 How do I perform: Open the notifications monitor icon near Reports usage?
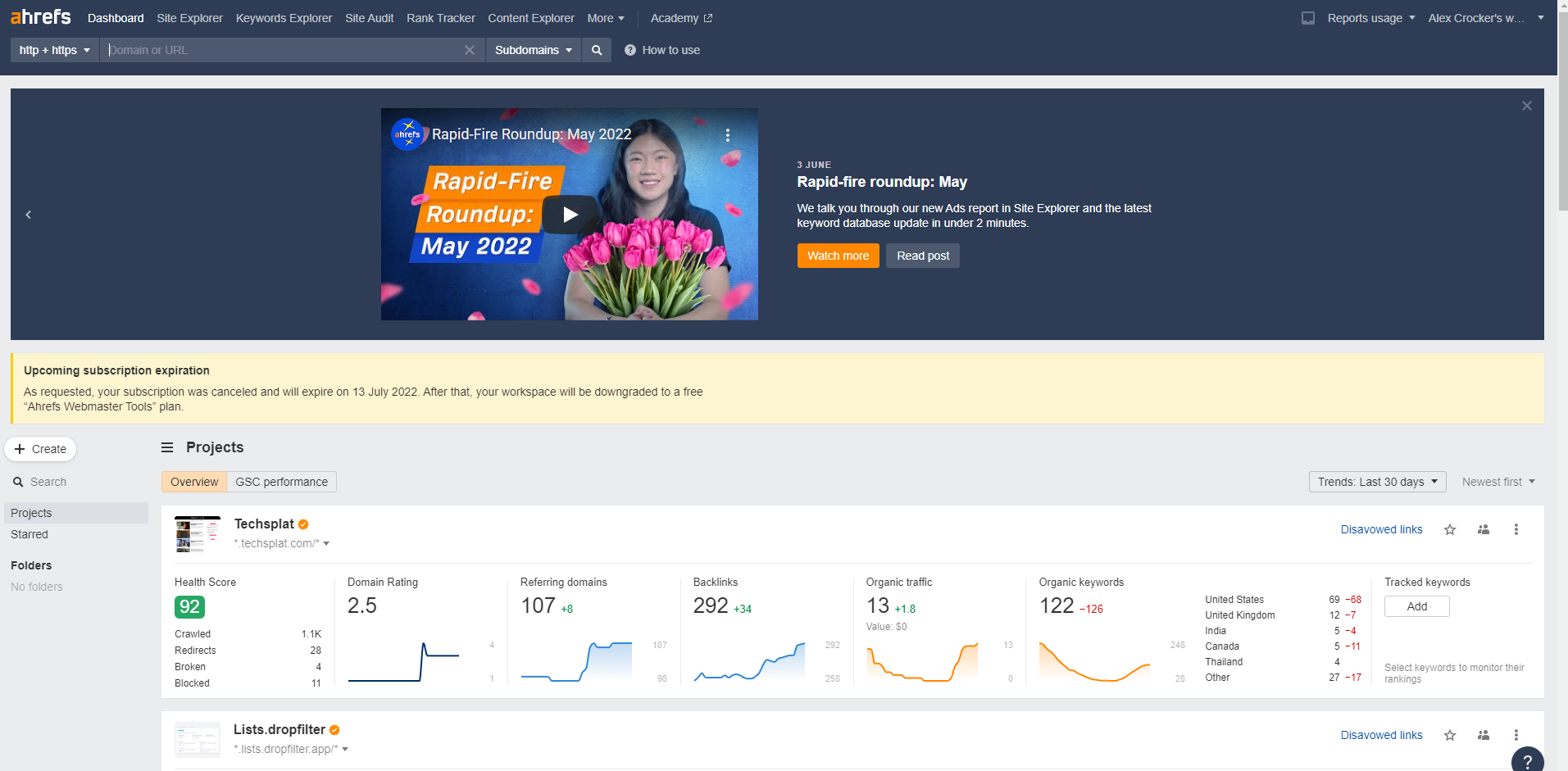(1308, 18)
